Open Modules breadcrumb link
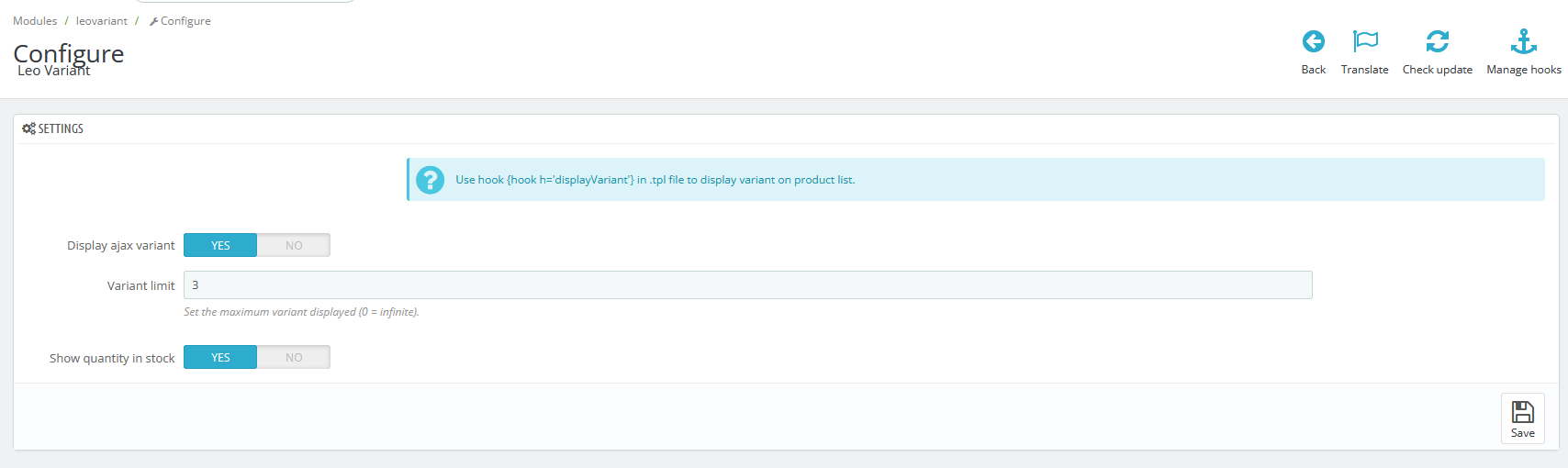1568x468 pixels. pos(35,21)
